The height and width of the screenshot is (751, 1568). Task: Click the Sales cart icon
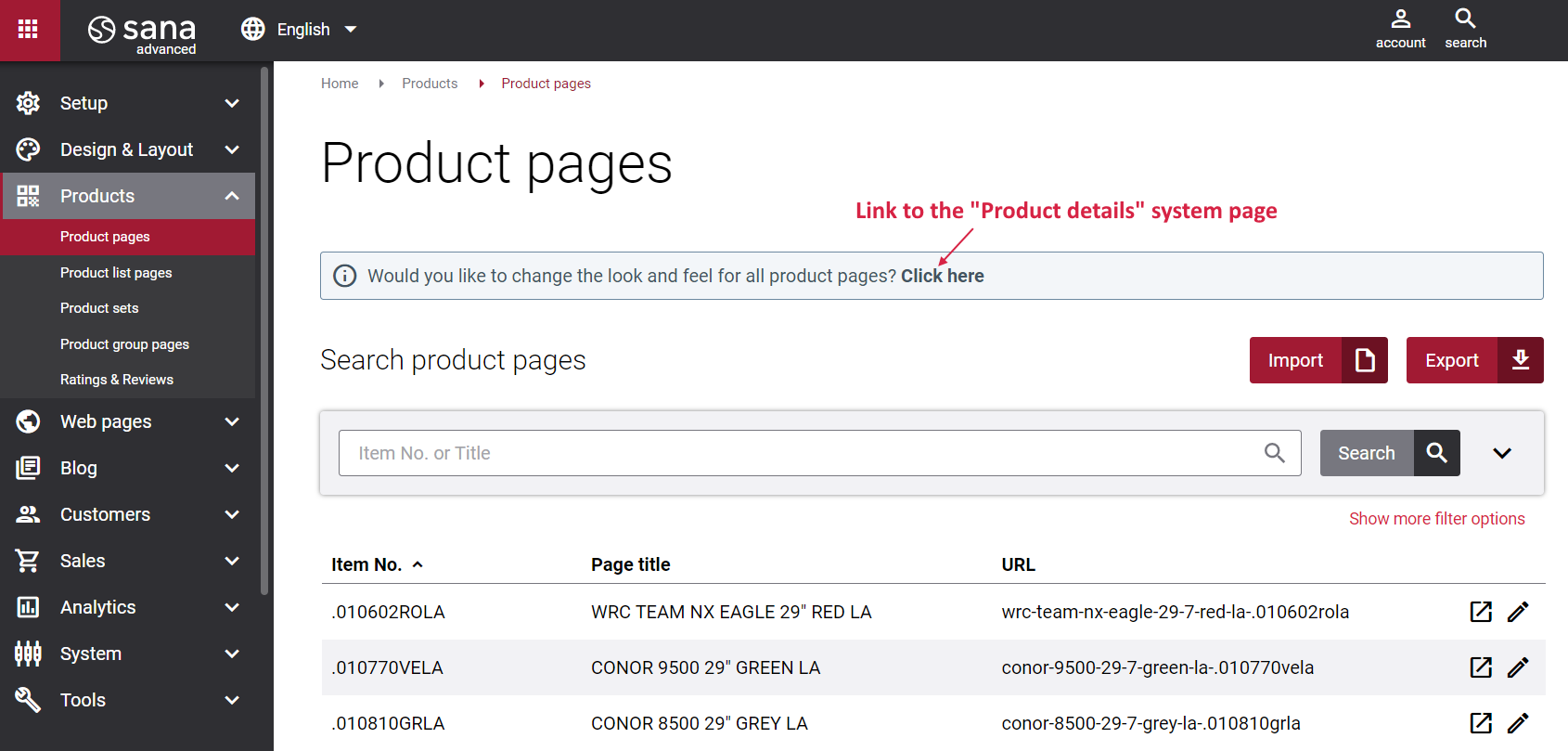click(x=28, y=561)
